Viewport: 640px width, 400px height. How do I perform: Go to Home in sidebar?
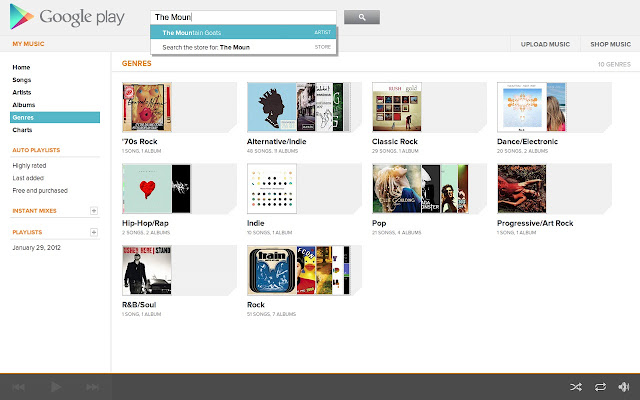(x=21, y=67)
